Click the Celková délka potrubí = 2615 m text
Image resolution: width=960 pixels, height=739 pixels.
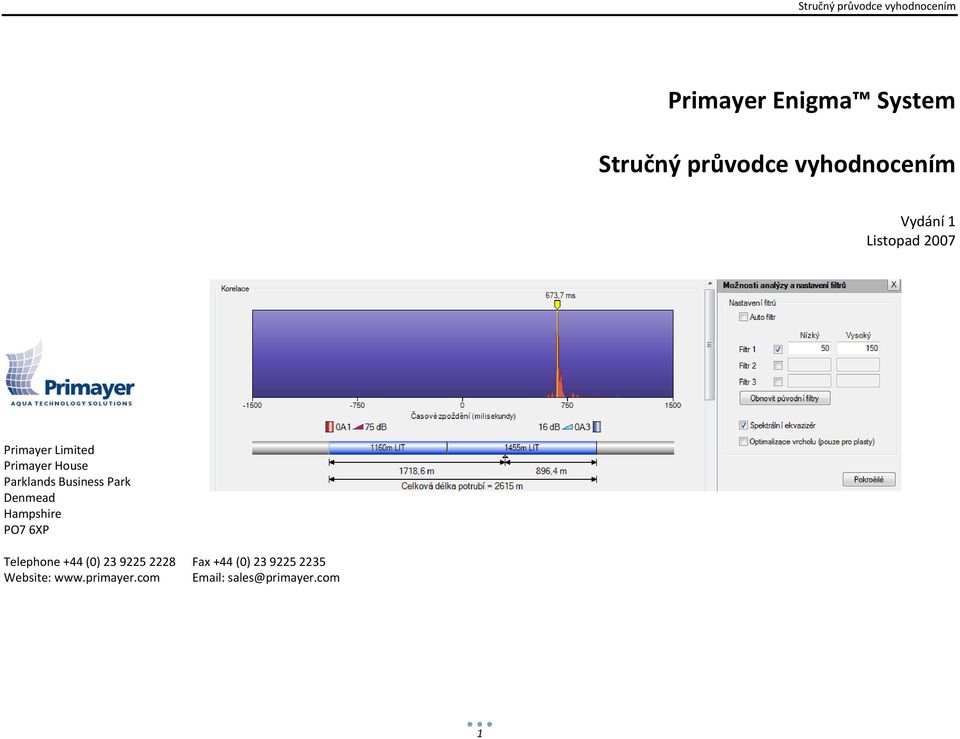tap(462, 486)
